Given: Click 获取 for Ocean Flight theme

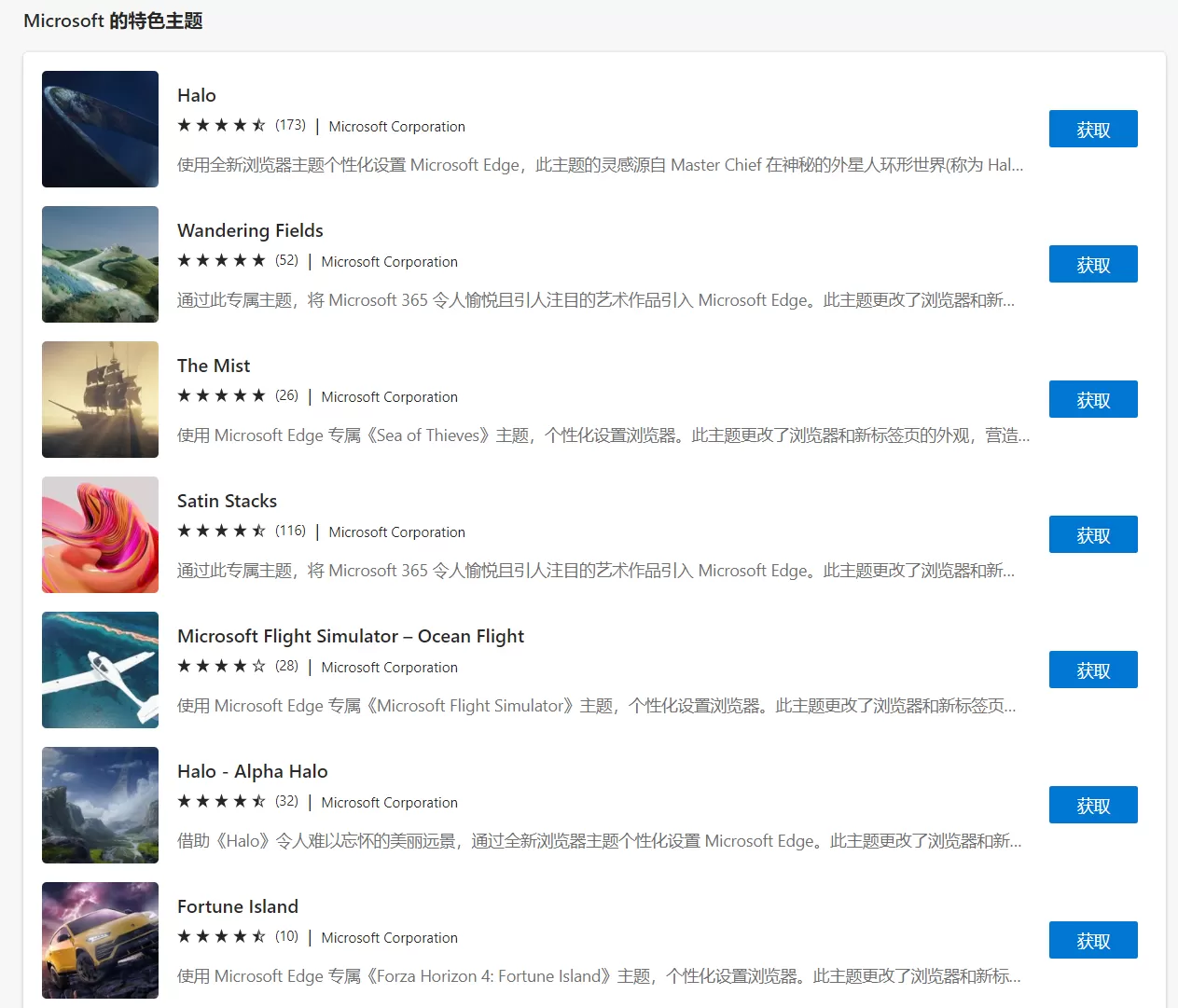Looking at the screenshot, I should 1093,670.
